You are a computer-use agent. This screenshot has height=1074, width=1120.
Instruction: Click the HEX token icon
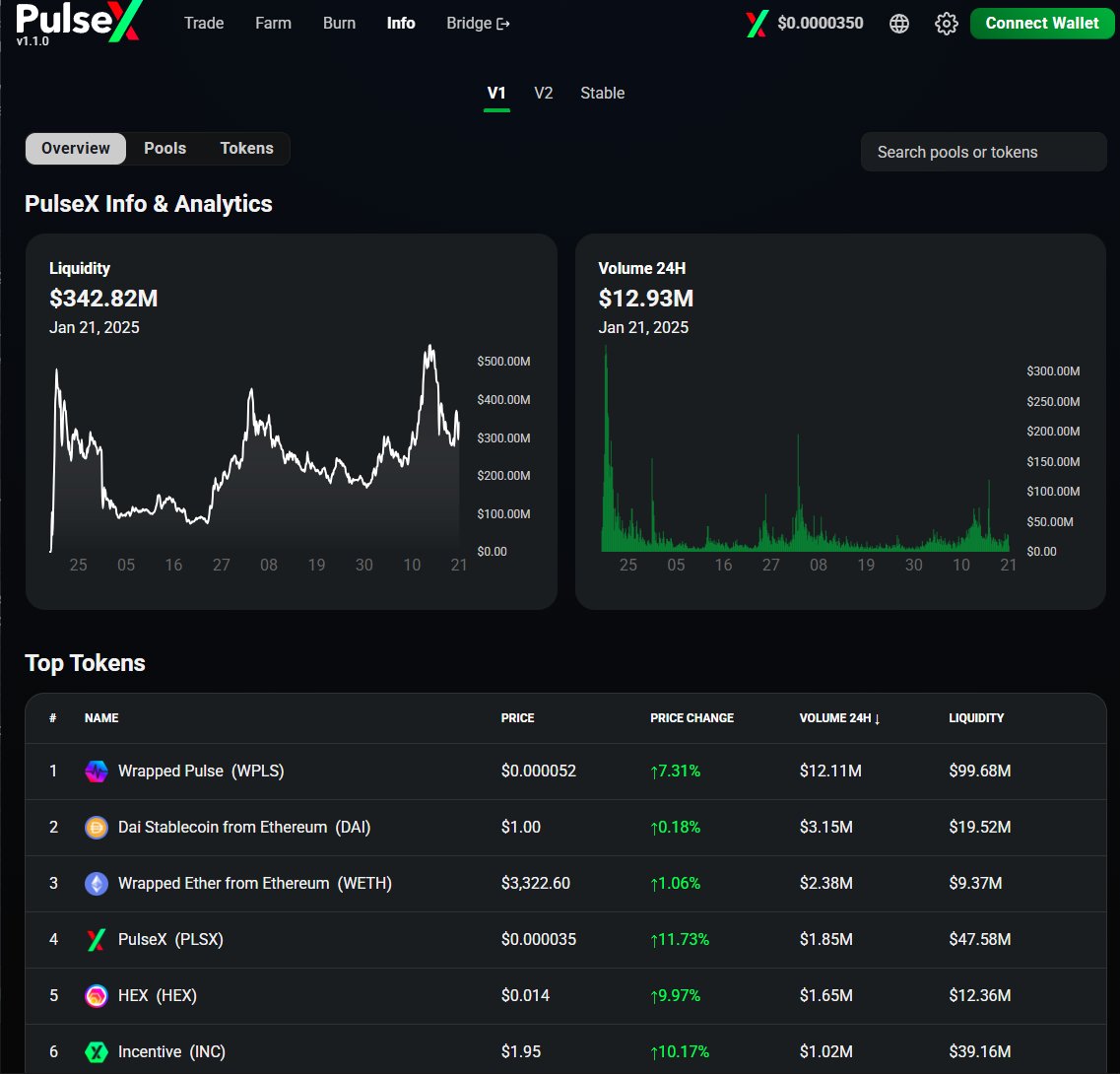(x=97, y=995)
